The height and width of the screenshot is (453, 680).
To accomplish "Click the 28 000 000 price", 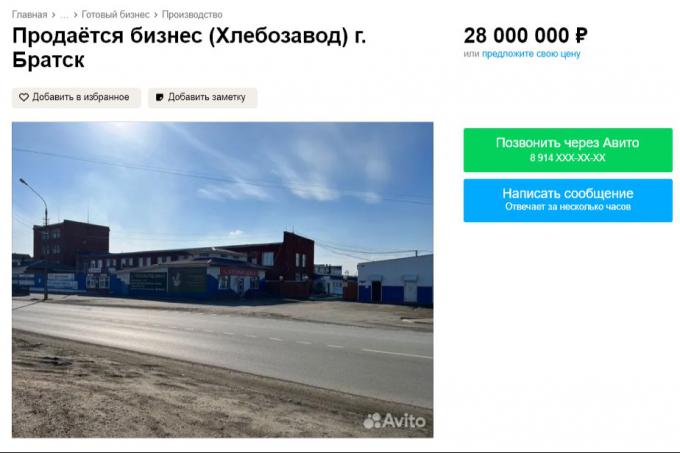I will click(x=526, y=36).
